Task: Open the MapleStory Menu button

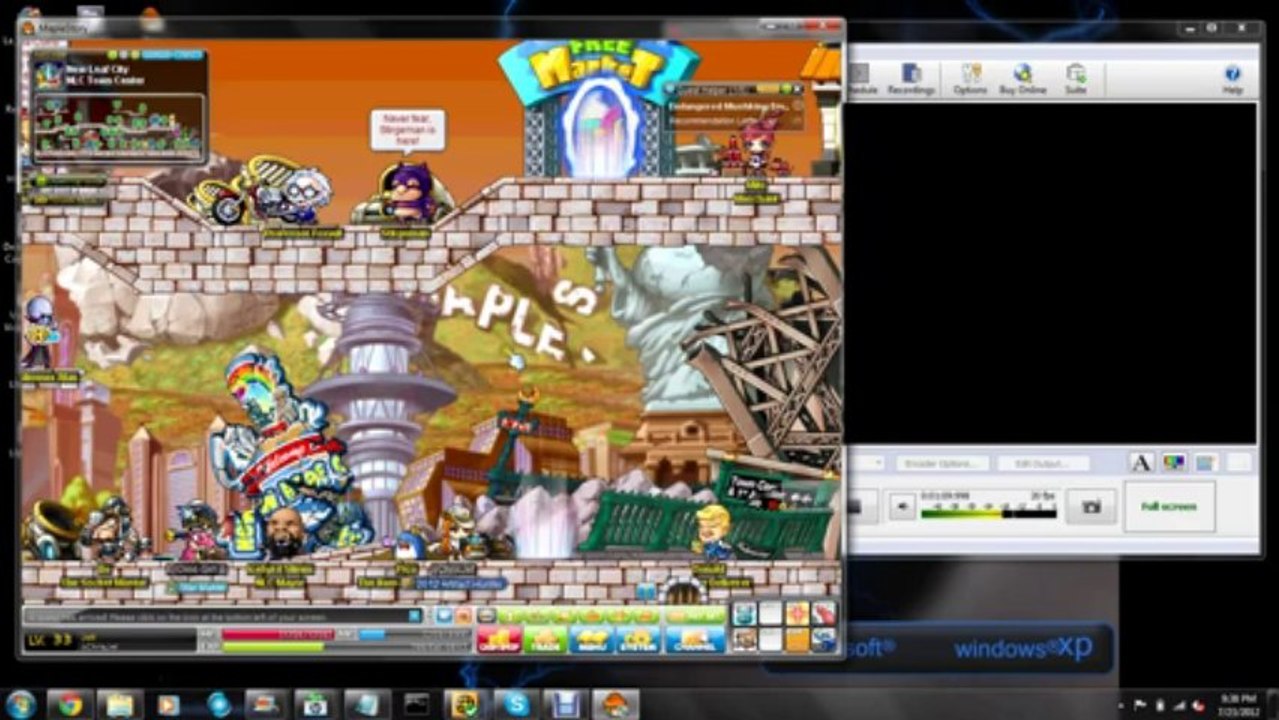Action: [x=591, y=640]
